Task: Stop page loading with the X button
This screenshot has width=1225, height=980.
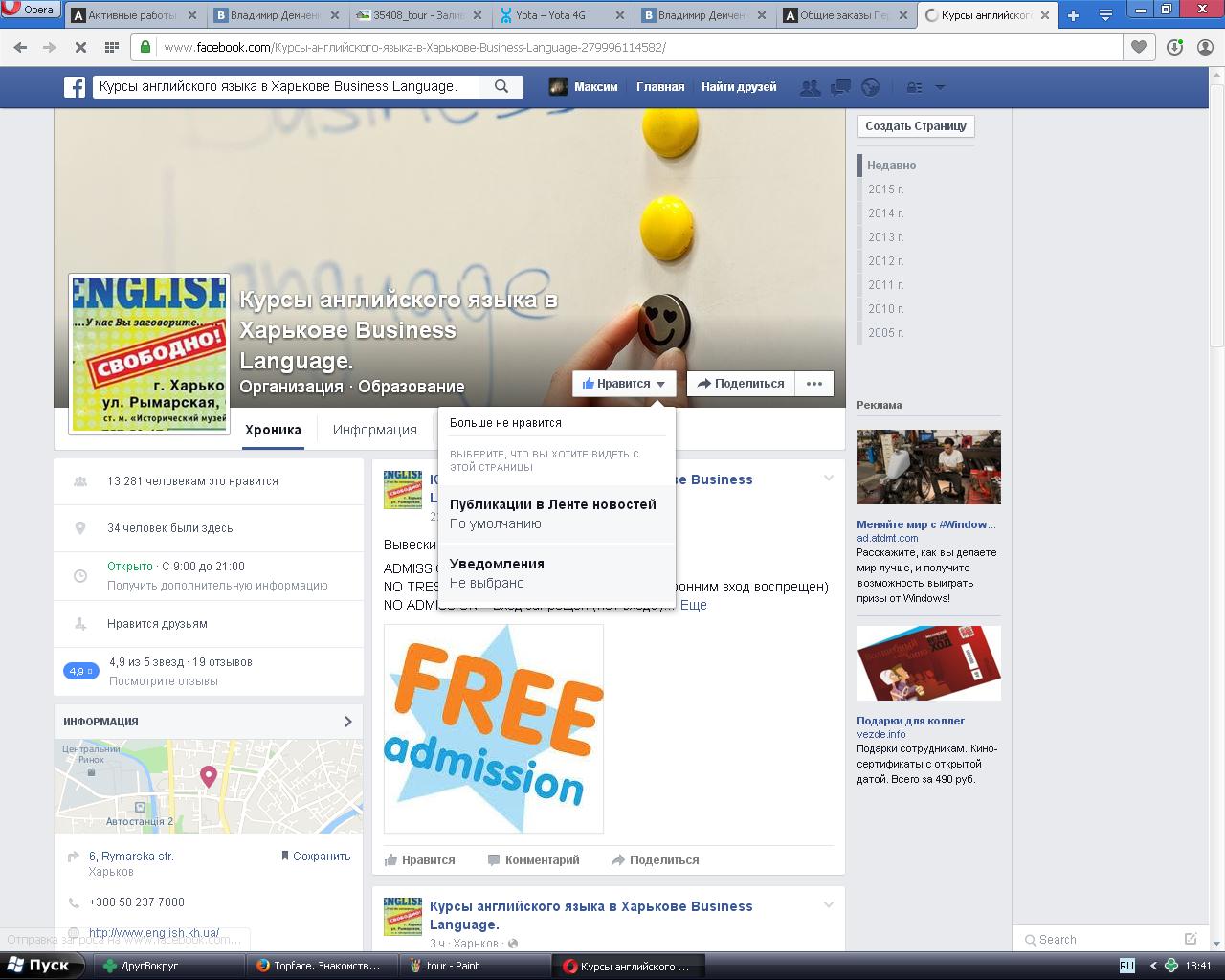Action: click(x=79, y=47)
